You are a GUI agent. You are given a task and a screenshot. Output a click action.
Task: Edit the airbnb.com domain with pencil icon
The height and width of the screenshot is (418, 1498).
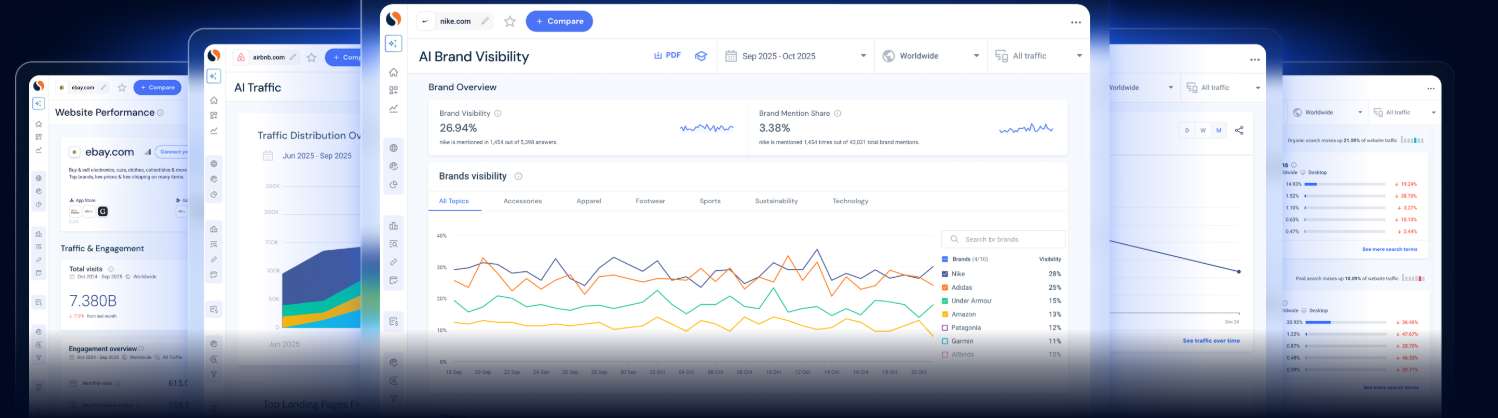point(294,57)
